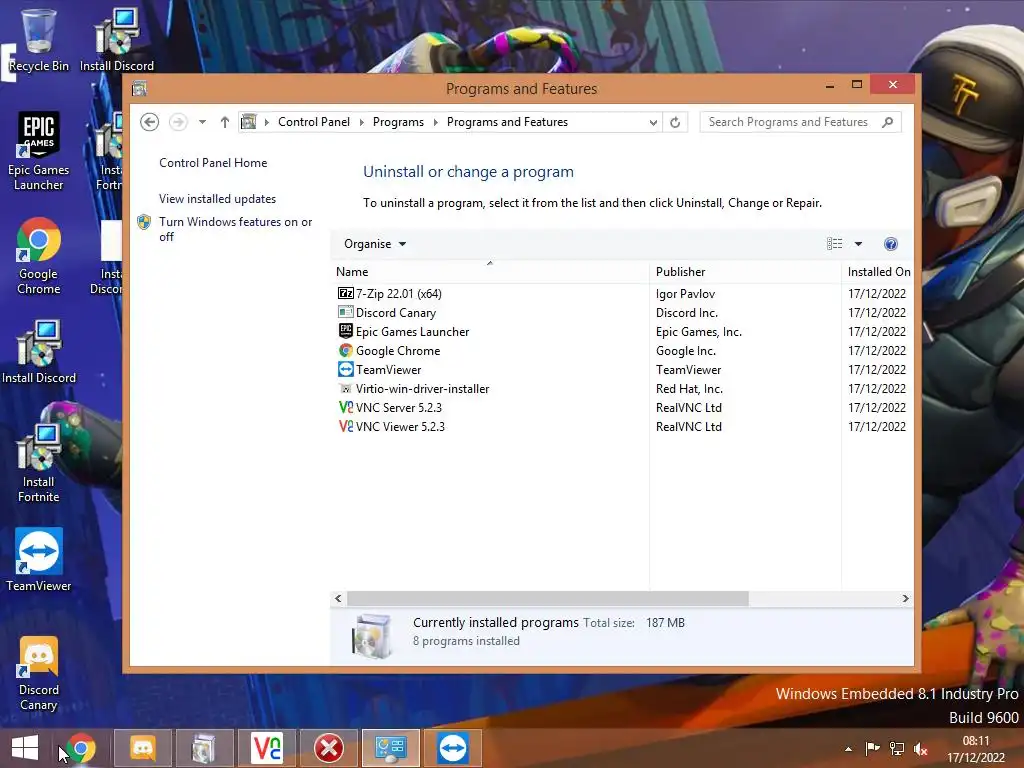Click the horizontal scrollbar thumb
Screen dimensions: 1024x768
tap(547, 598)
